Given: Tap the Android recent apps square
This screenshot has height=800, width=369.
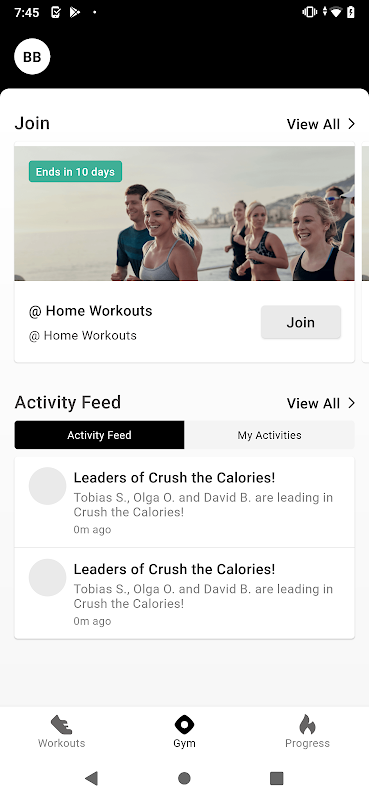Looking at the screenshot, I should [277, 778].
